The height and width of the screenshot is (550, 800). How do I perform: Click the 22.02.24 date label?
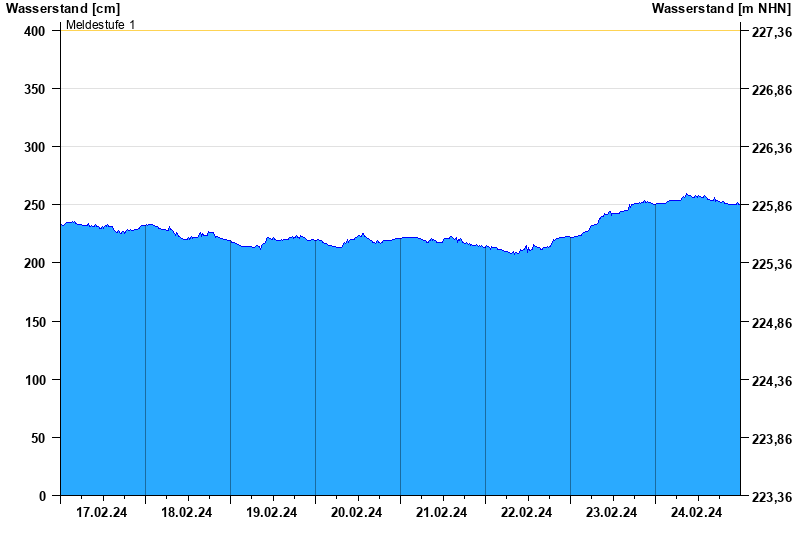(527, 513)
